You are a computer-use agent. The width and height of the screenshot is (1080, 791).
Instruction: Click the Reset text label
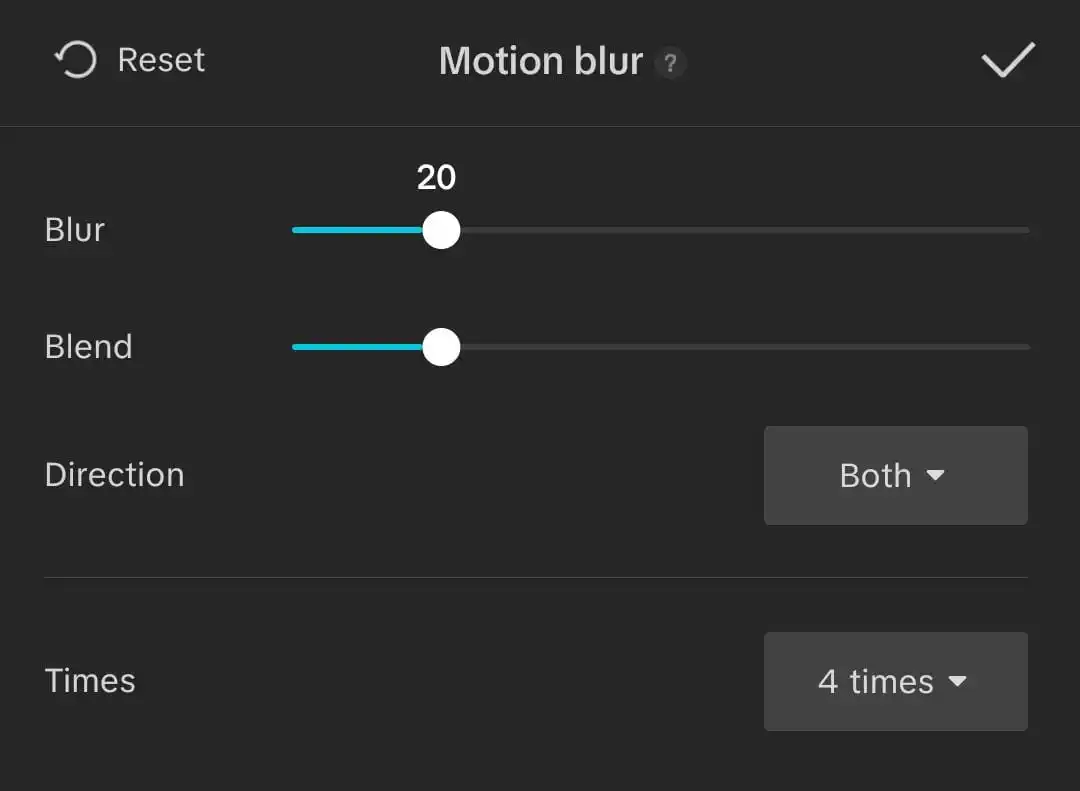tap(161, 60)
